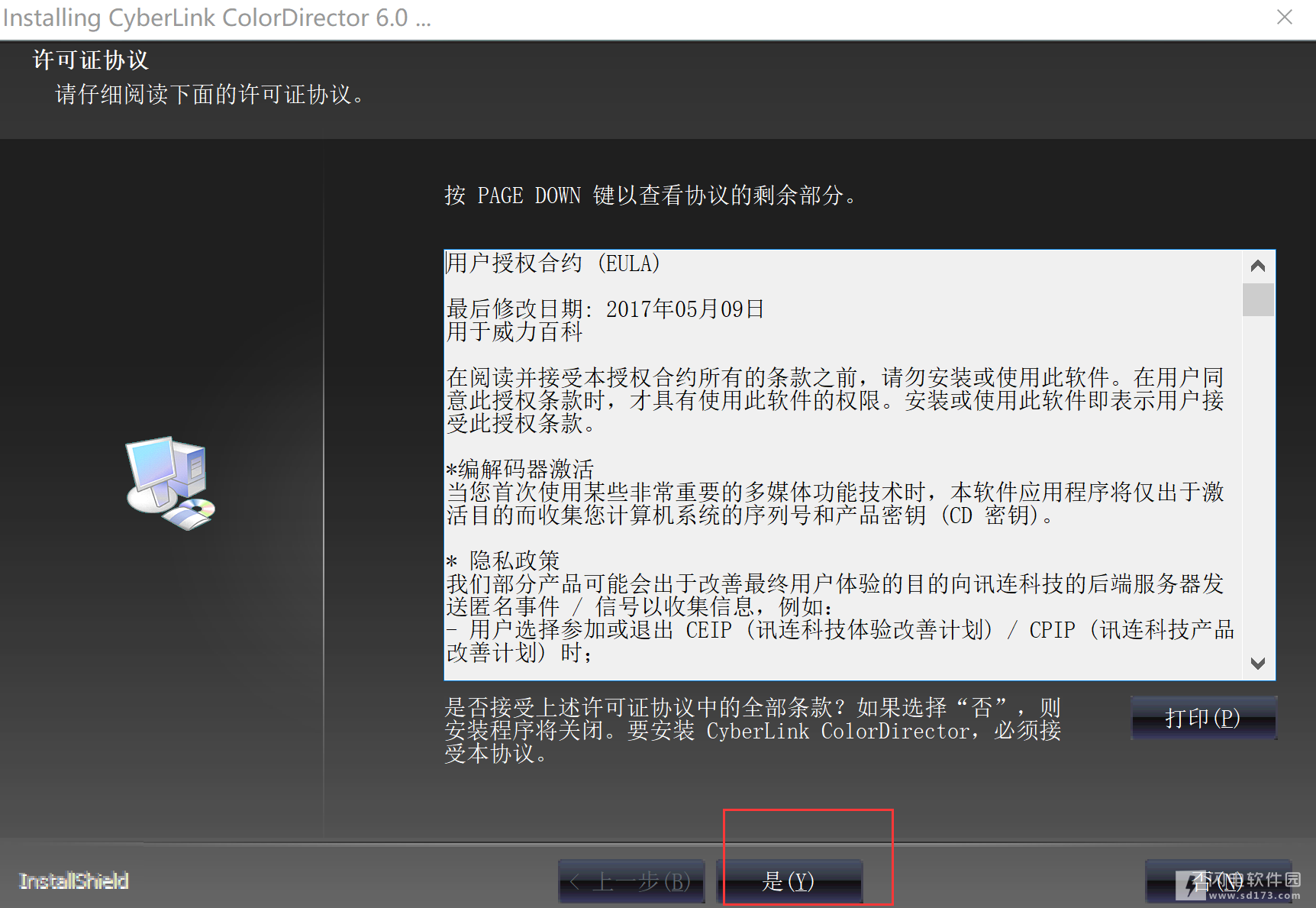Click the 最后修改日期: 2017年05月09日 line
Image resolution: width=1316 pixels, height=908 pixels.
tap(605, 309)
